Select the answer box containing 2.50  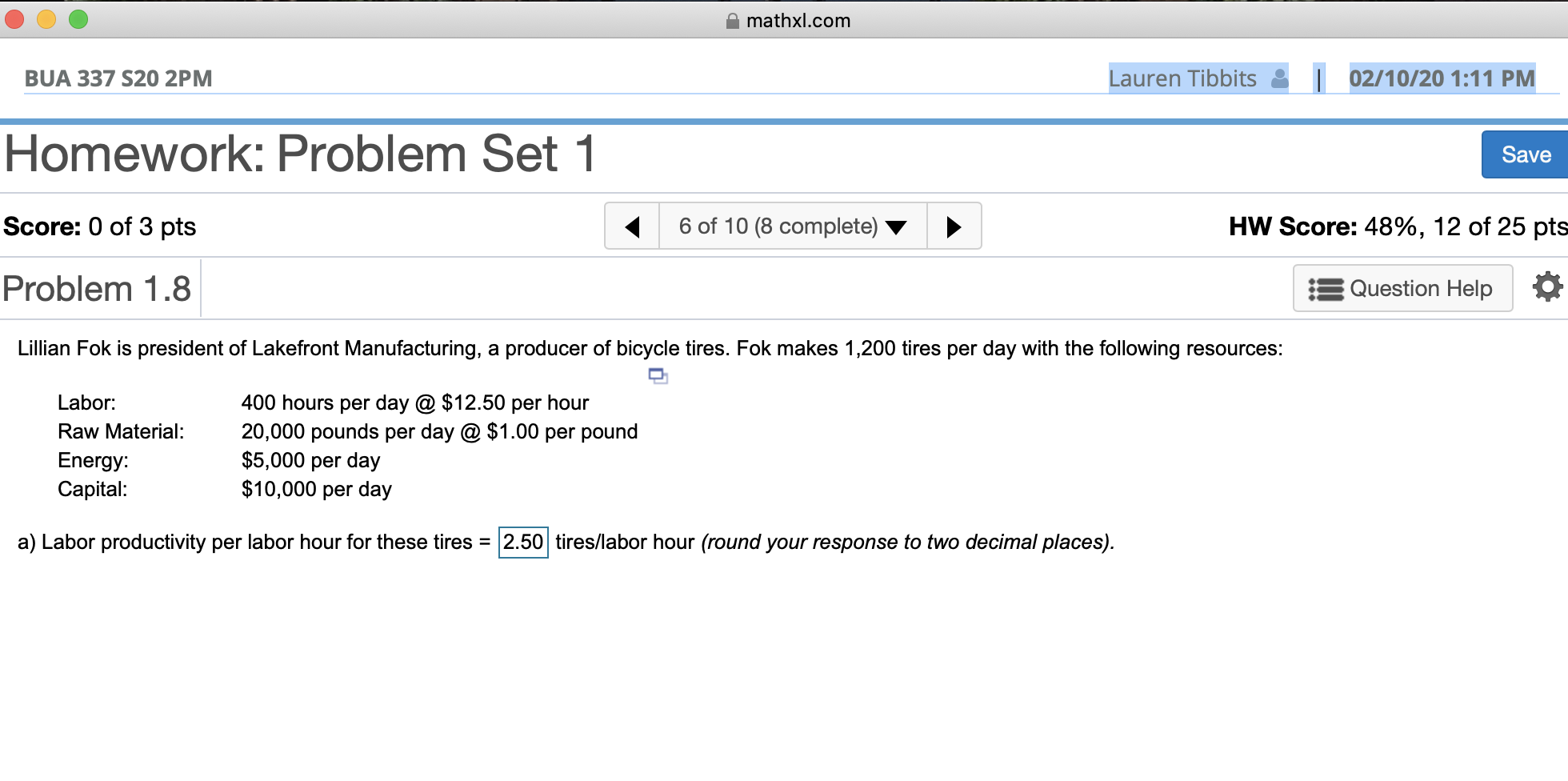(x=522, y=542)
